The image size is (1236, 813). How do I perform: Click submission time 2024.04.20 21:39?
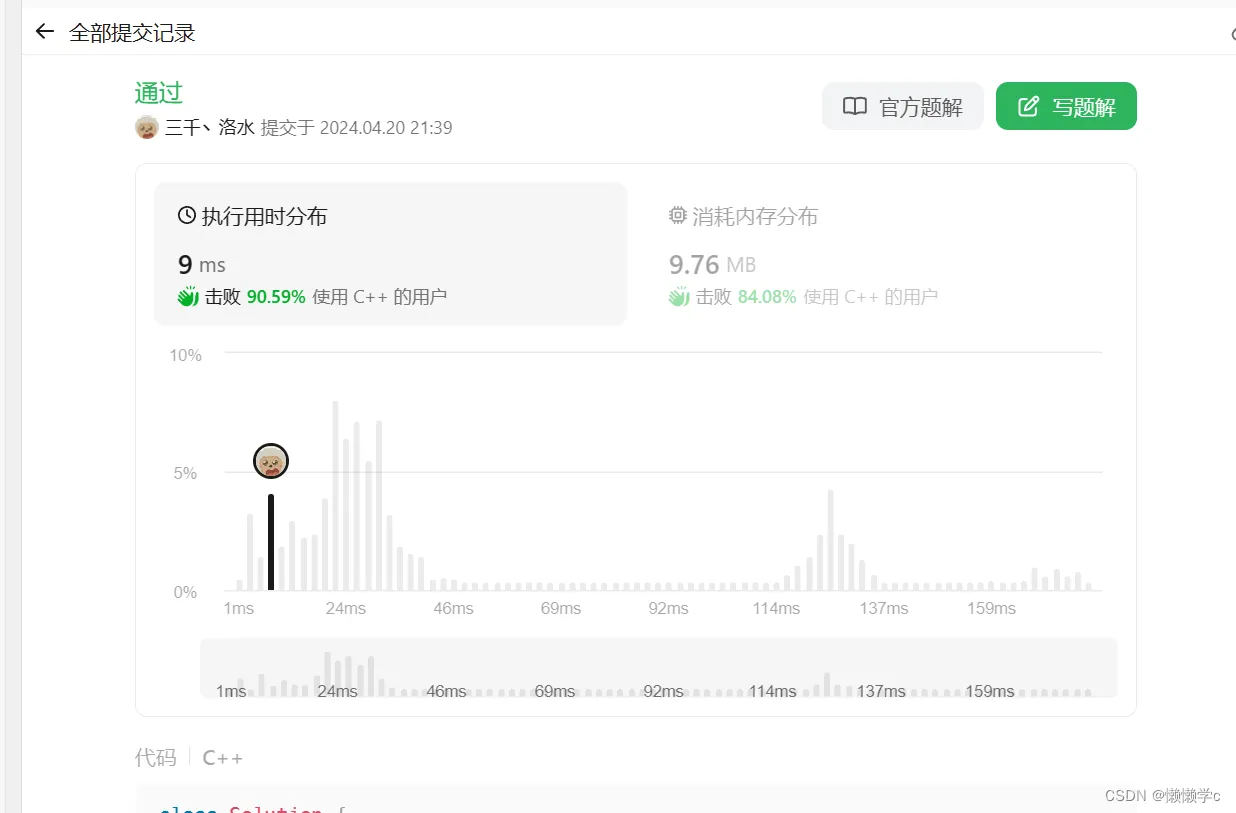point(386,128)
